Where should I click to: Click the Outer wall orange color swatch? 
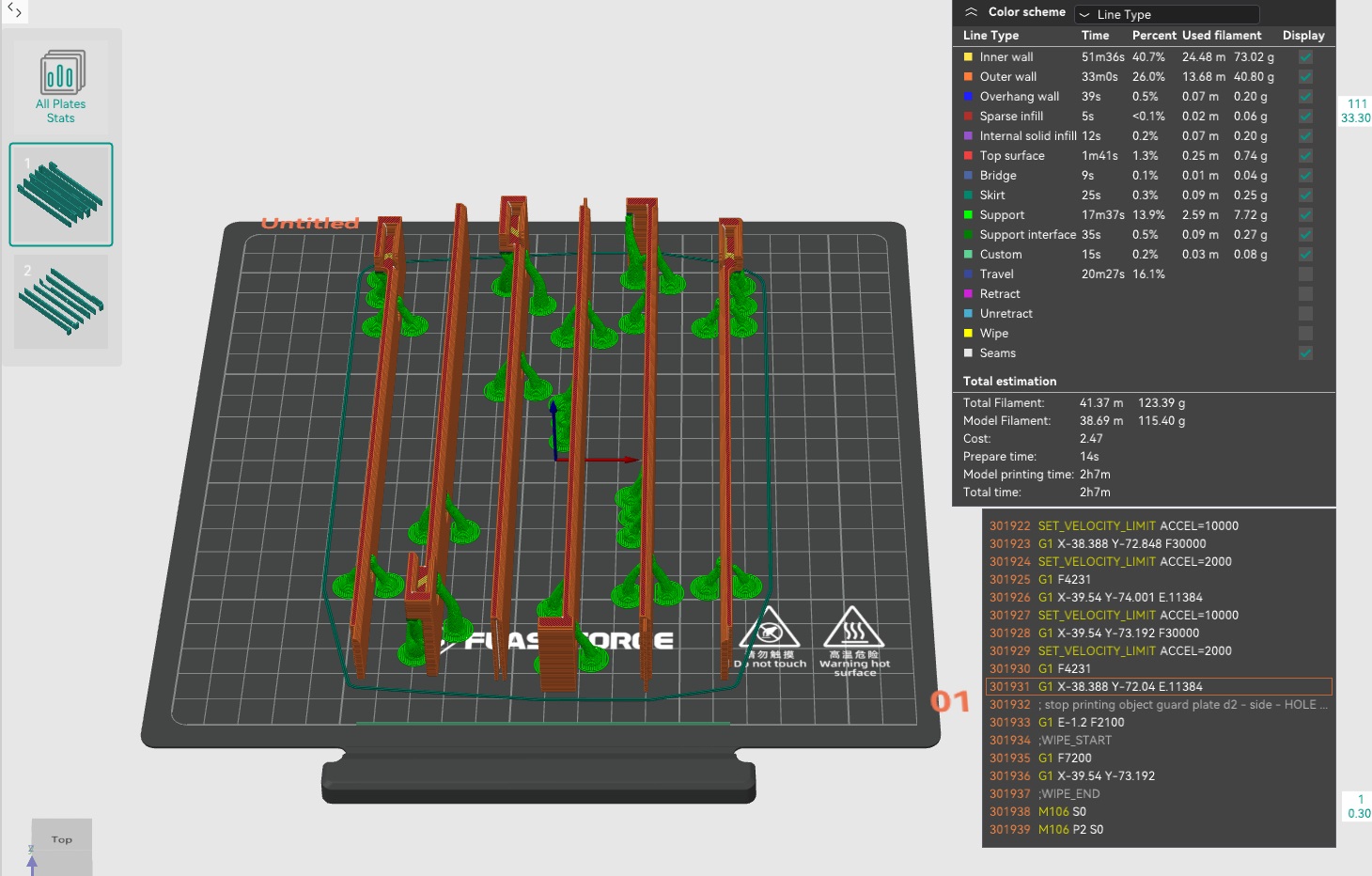point(968,76)
